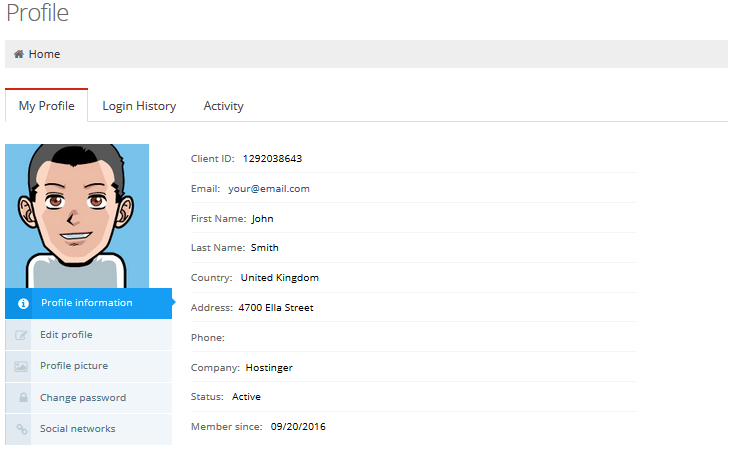Select Profile information in the sidebar
The width and height of the screenshot is (732, 455).
[x=89, y=303]
